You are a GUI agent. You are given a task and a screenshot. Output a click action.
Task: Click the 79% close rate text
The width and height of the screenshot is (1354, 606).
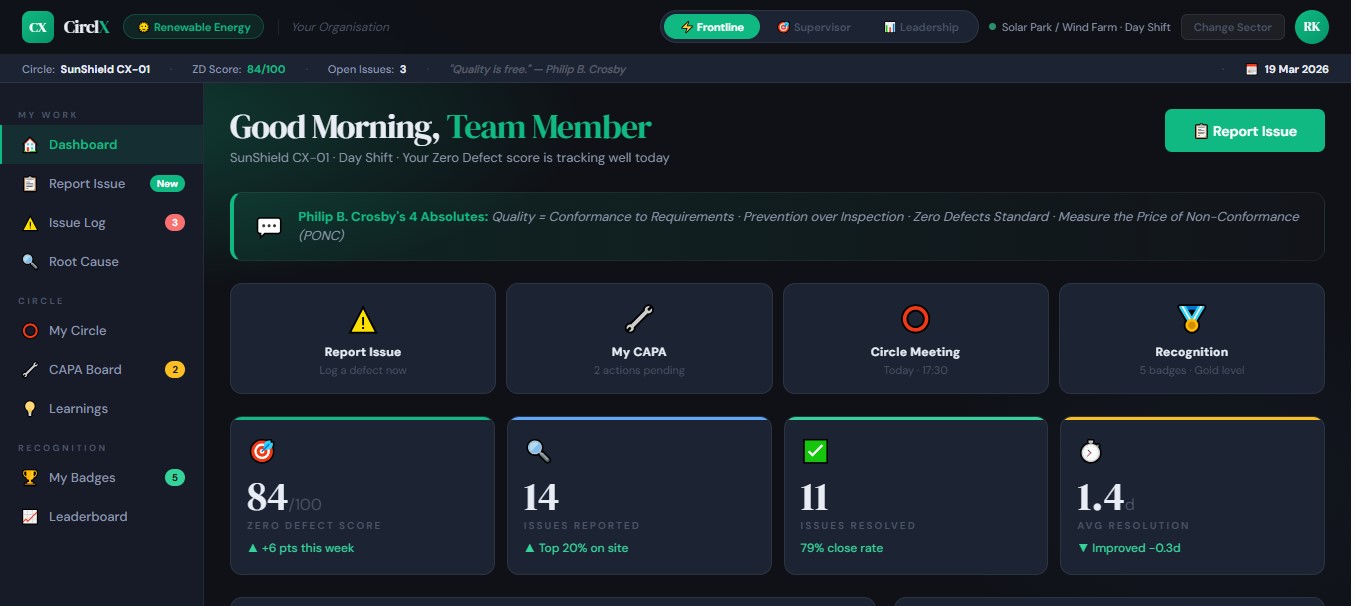(842, 548)
